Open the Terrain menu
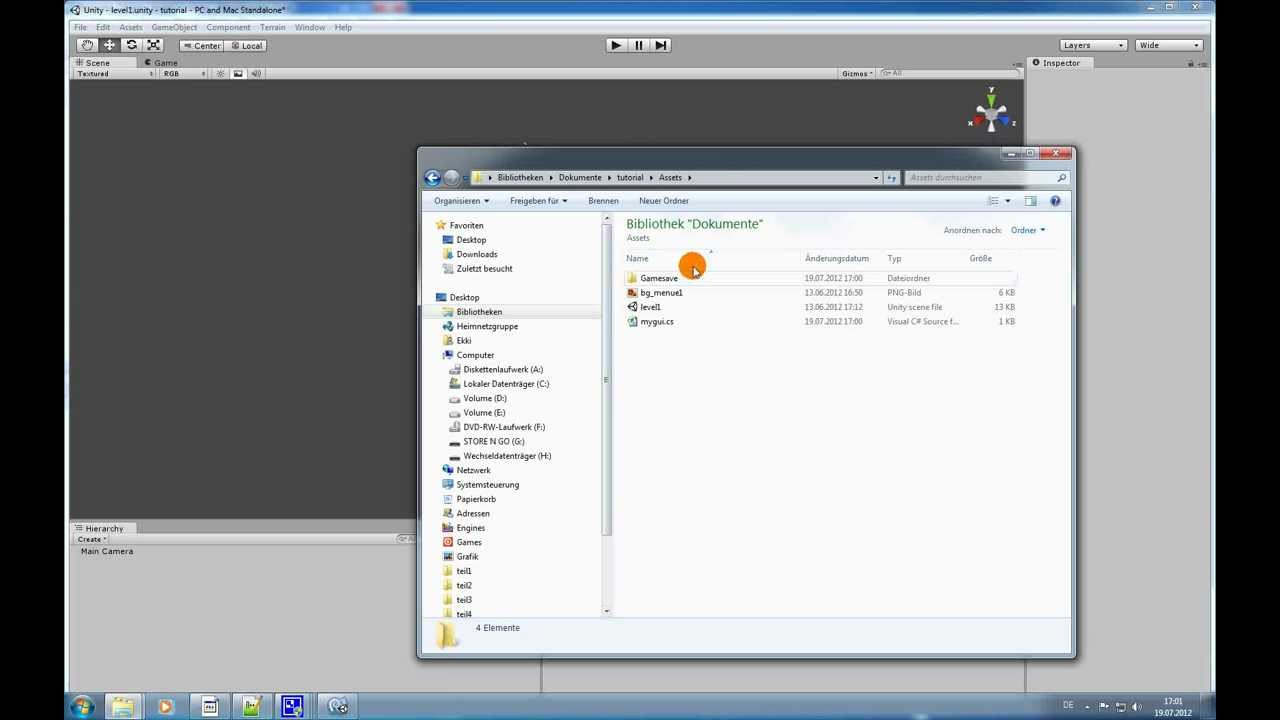This screenshot has height=720, width=1280. 272,27
